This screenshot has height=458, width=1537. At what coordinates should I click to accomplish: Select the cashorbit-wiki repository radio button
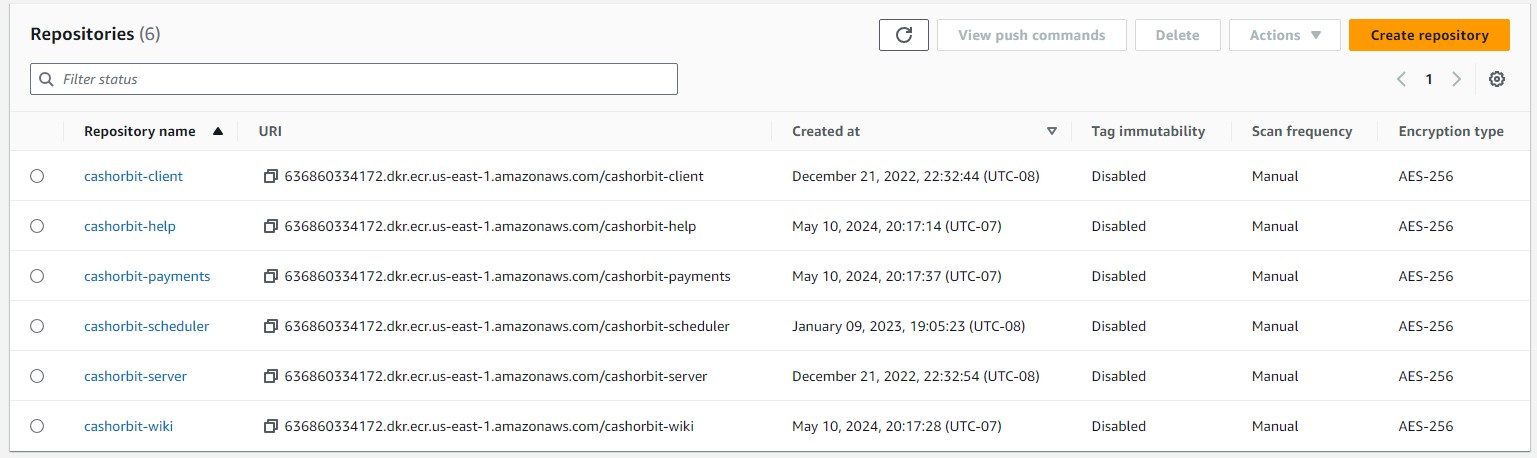(37, 426)
